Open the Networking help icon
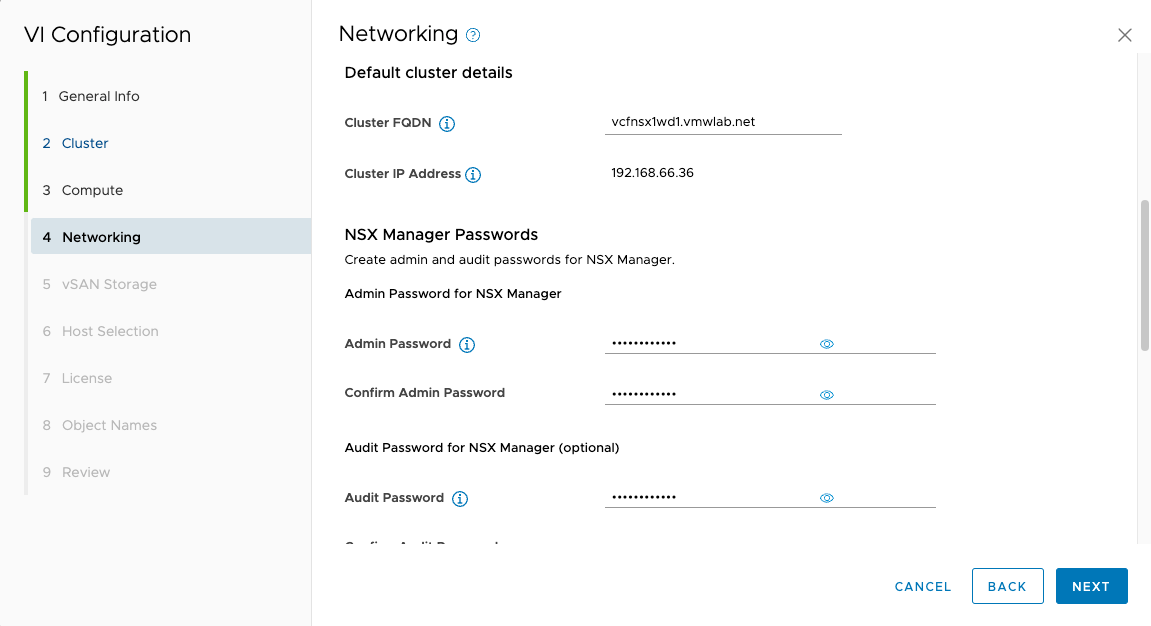The height and width of the screenshot is (626, 1151). tap(473, 35)
